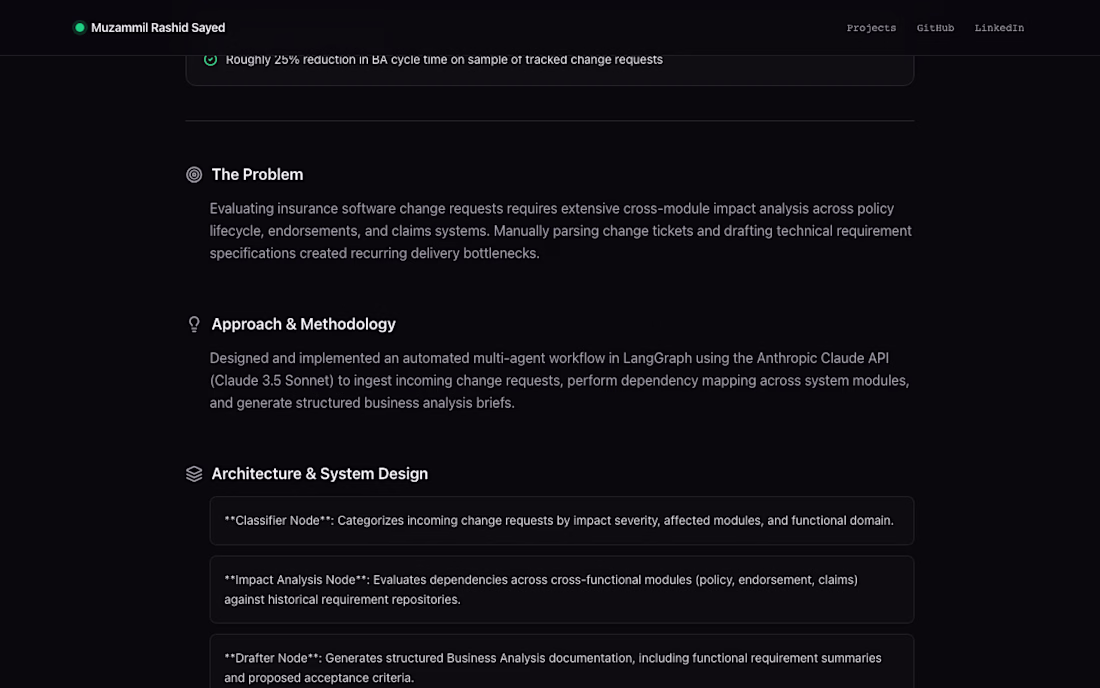Click the horizontal divider above The Problem

coord(549,121)
